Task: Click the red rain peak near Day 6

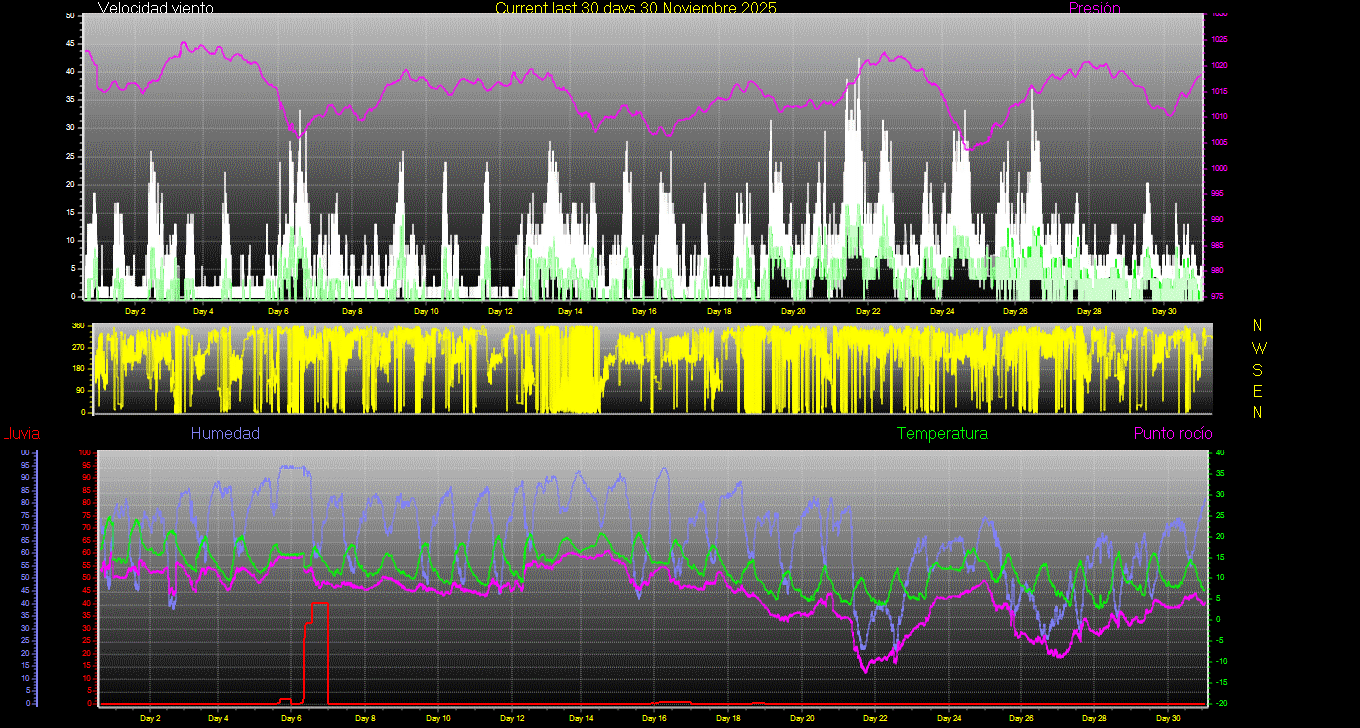Action: 319,603
